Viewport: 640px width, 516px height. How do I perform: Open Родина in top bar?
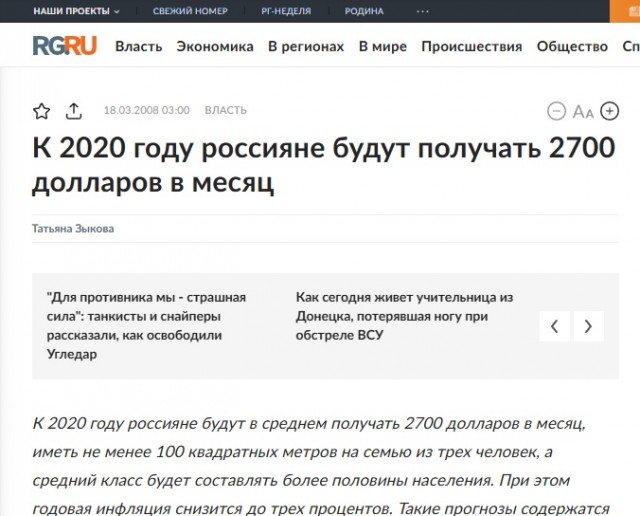[x=364, y=11]
